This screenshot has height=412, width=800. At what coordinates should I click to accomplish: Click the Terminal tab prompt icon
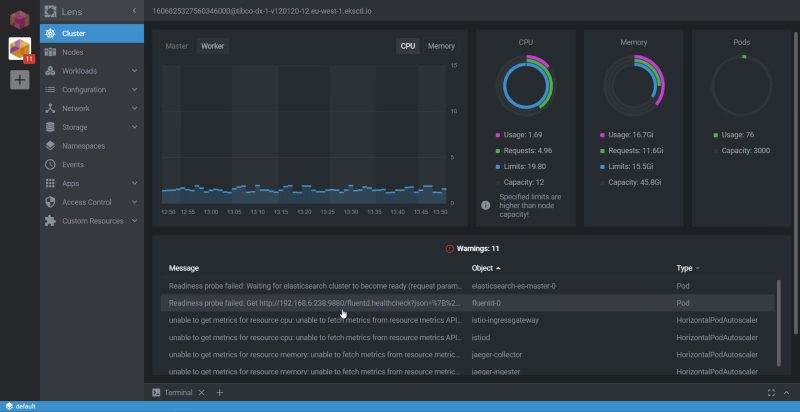click(x=157, y=393)
